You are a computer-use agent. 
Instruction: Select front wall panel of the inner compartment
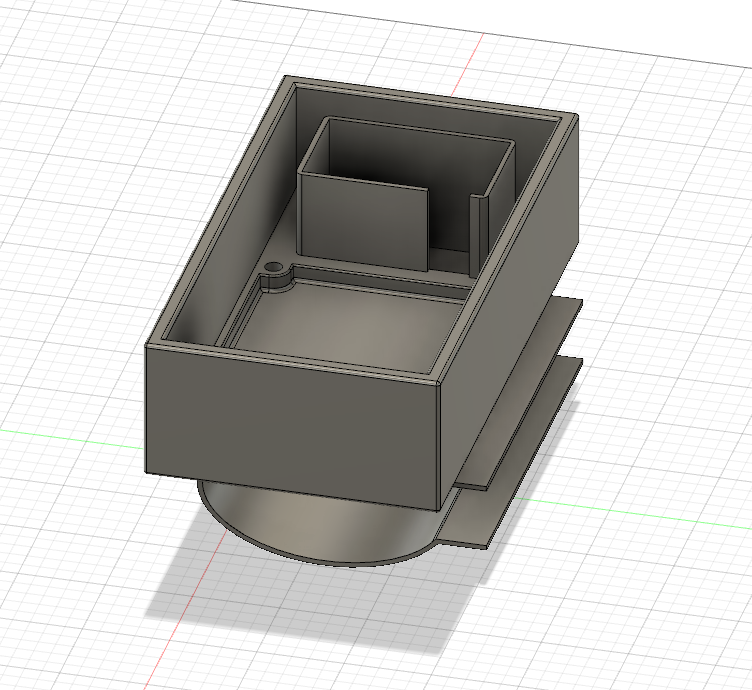[362, 222]
